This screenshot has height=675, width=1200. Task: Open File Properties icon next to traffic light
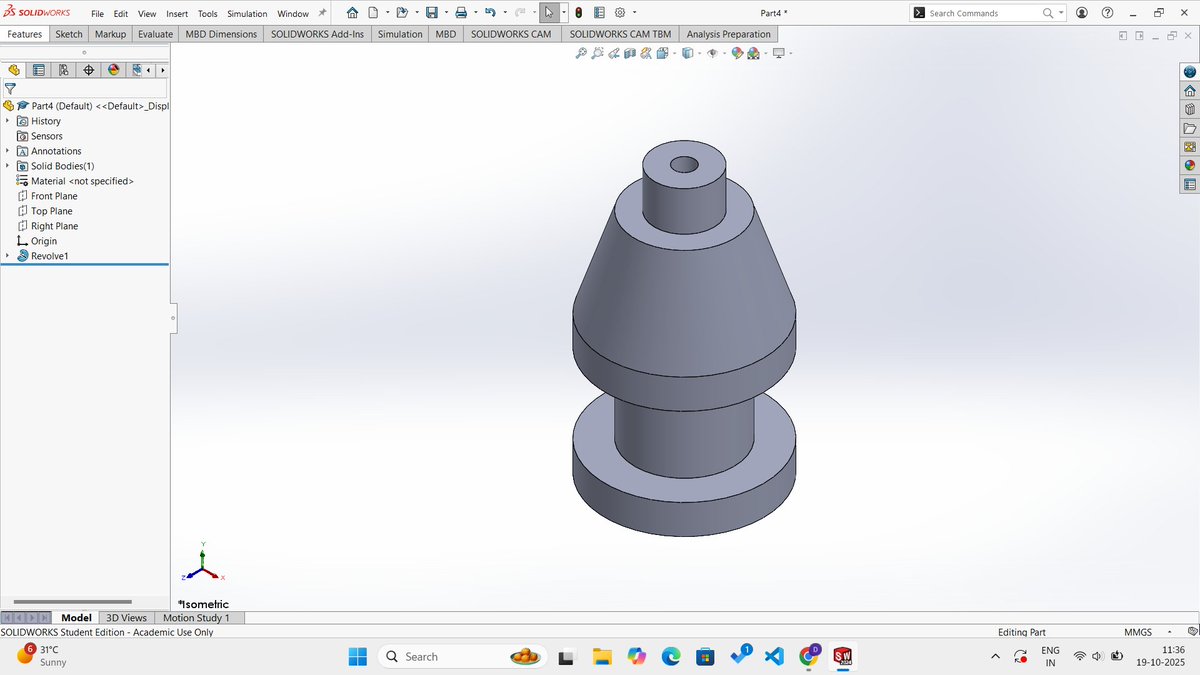(598, 13)
